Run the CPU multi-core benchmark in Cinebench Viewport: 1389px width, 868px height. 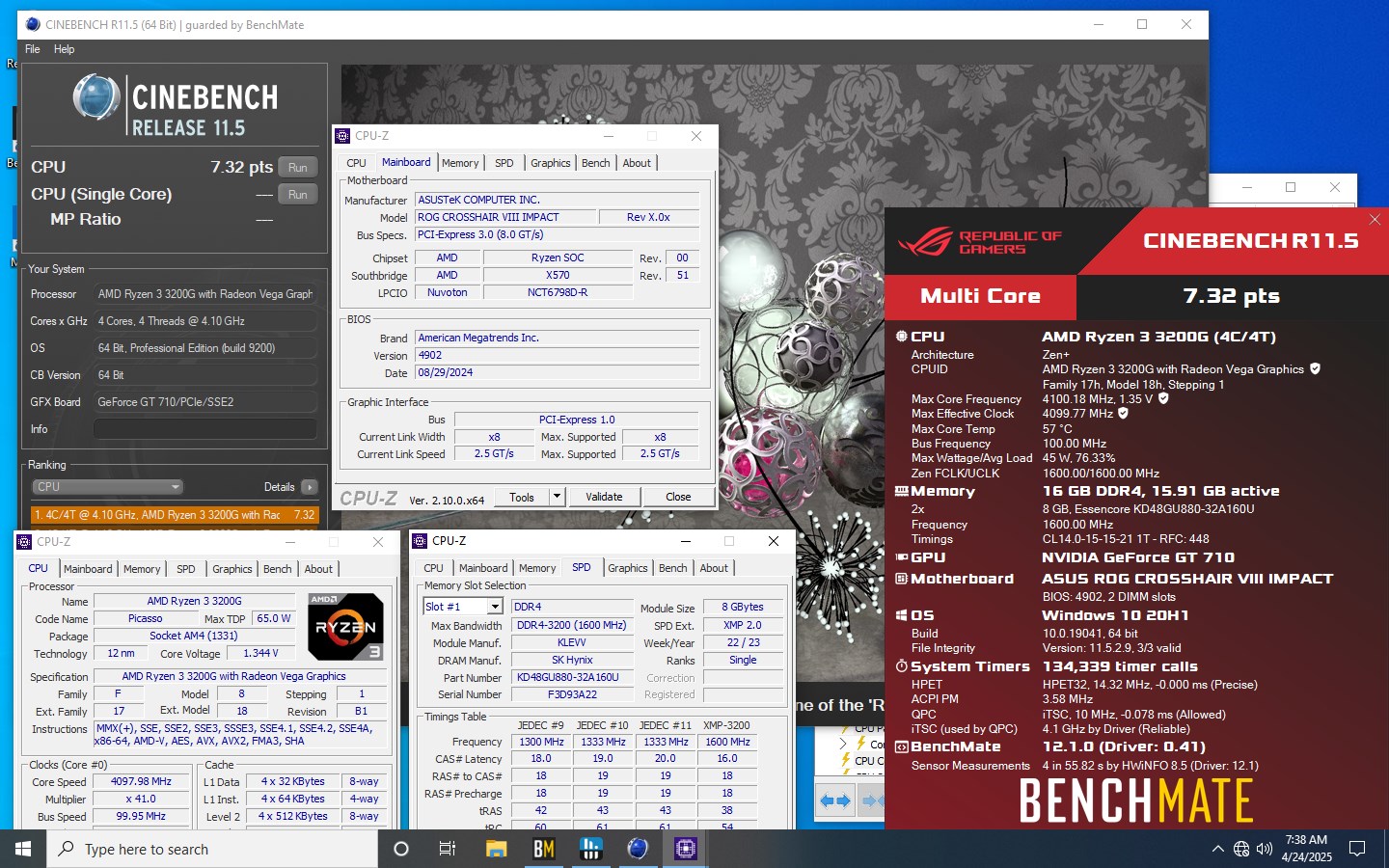coord(298,167)
